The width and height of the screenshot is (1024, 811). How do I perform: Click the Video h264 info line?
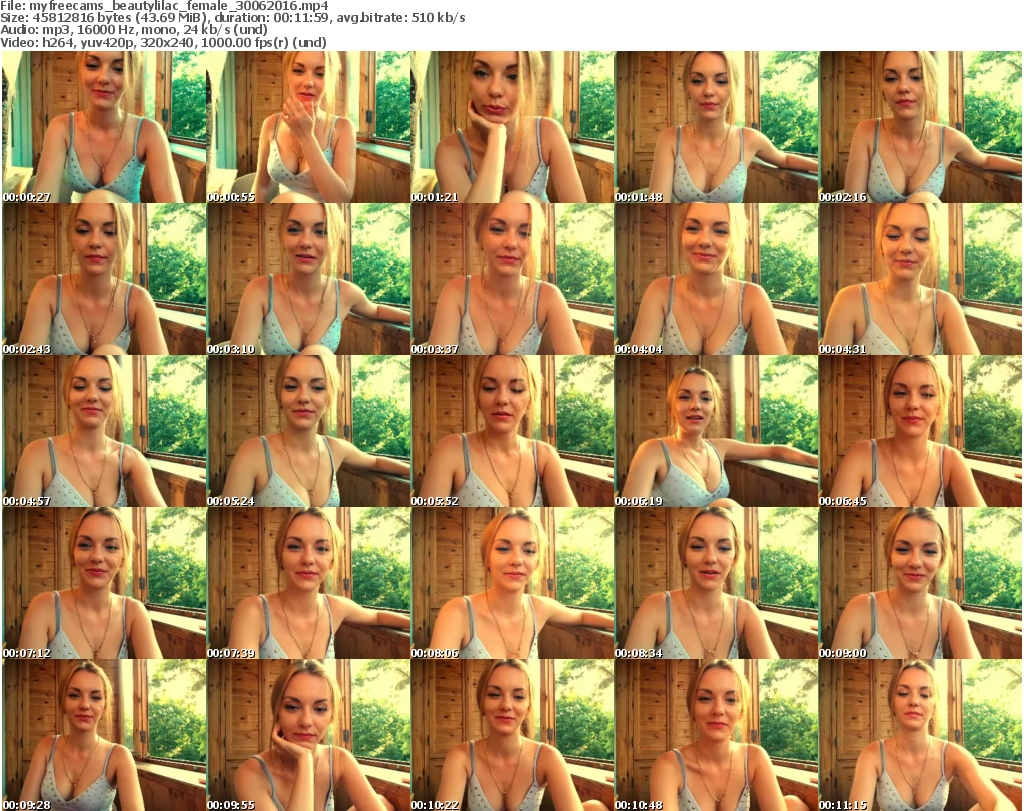pyautogui.click(x=163, y=42)
